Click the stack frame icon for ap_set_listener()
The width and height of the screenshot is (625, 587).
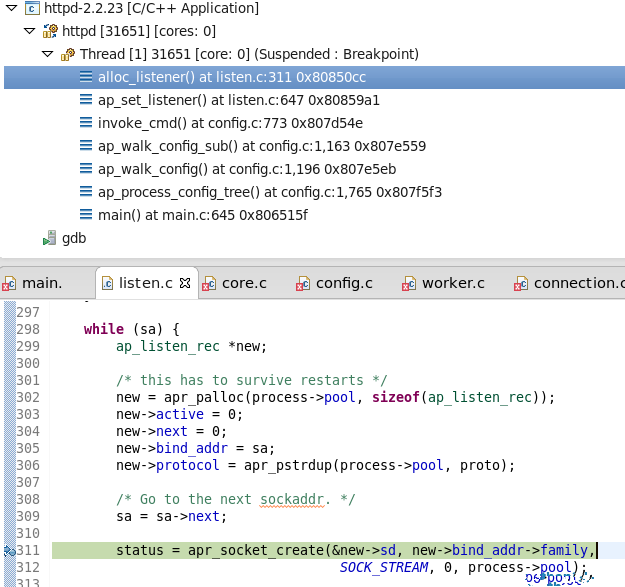tap(86, 99)
